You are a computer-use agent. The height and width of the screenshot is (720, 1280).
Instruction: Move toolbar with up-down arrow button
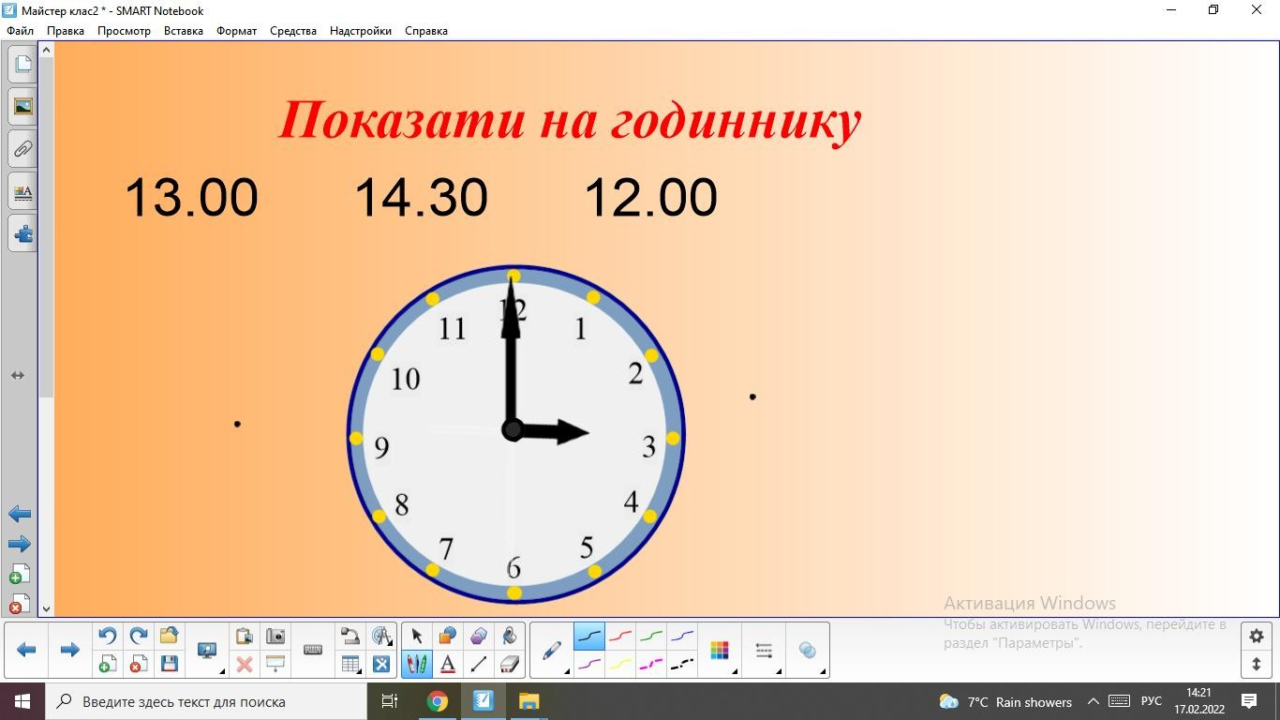pos(1257,664)
